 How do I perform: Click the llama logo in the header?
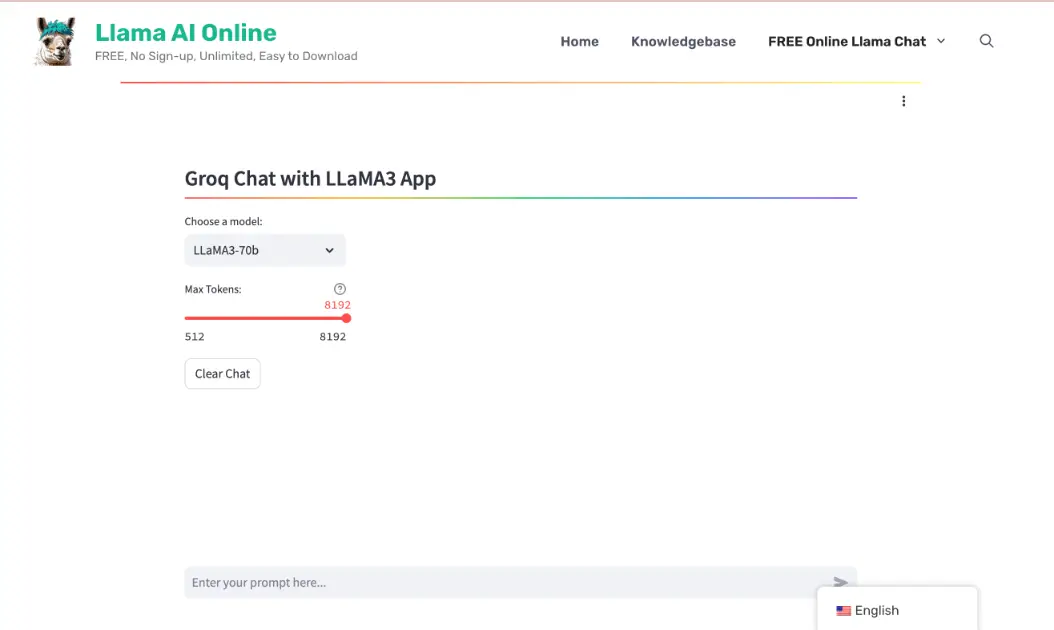(x=53, y=41)
